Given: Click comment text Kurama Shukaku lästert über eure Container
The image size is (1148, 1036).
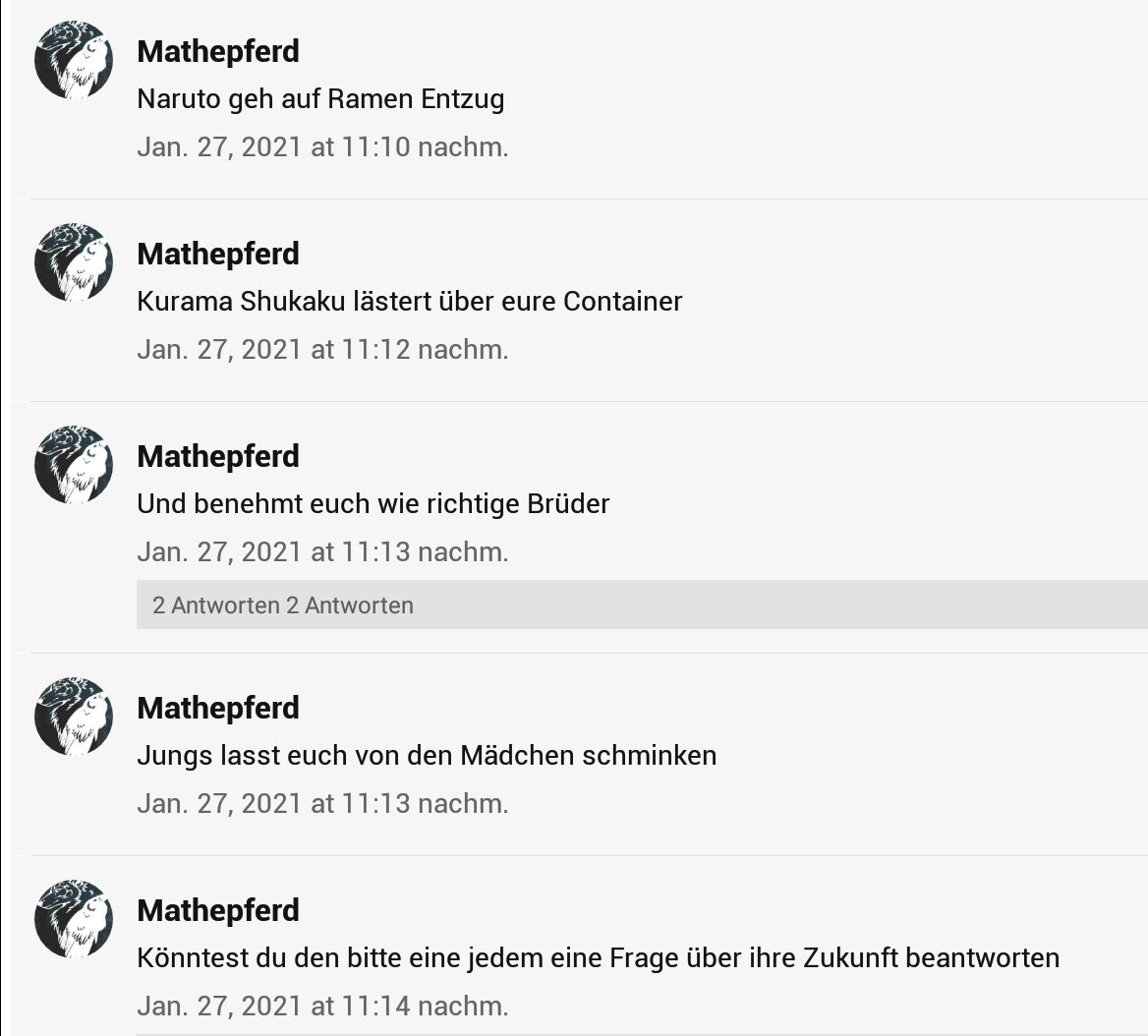Looking at the screenshot, I should point(409,302).
